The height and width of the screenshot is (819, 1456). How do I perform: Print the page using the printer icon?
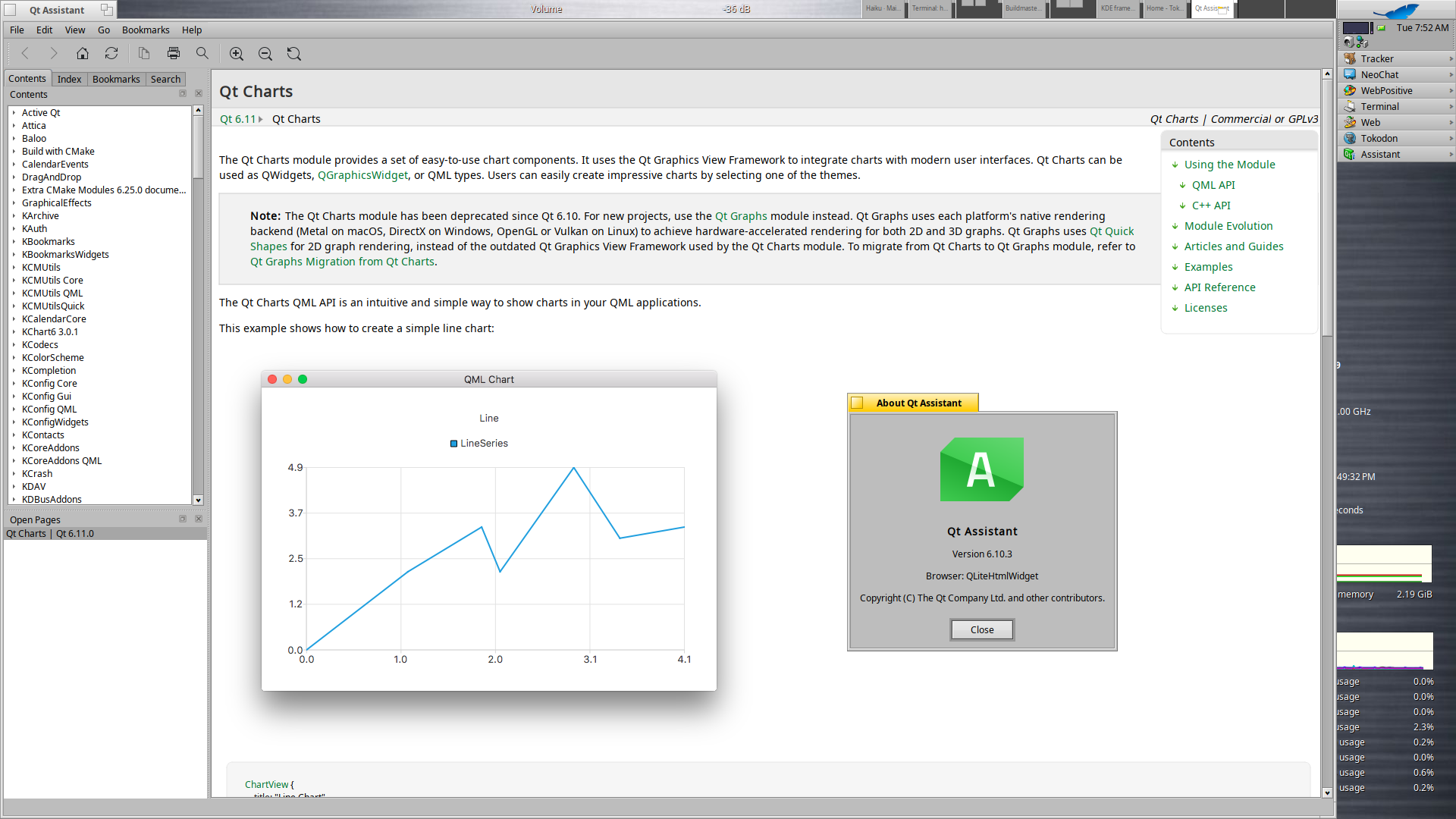click(174, 53)
